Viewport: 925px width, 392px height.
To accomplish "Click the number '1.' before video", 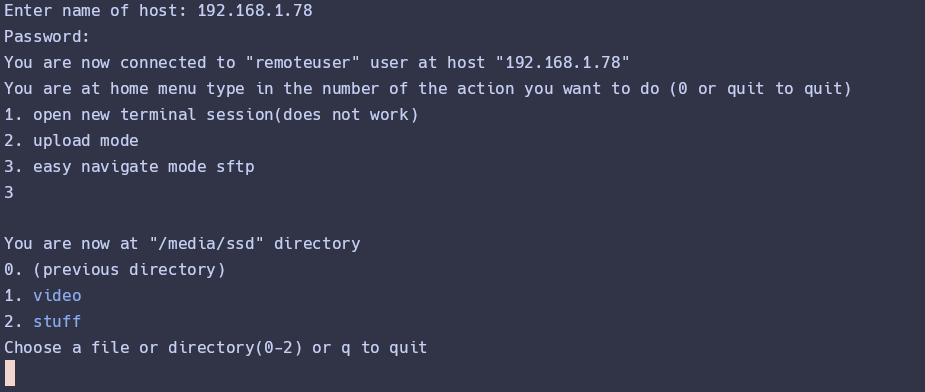I will click(x=14, y=295).
